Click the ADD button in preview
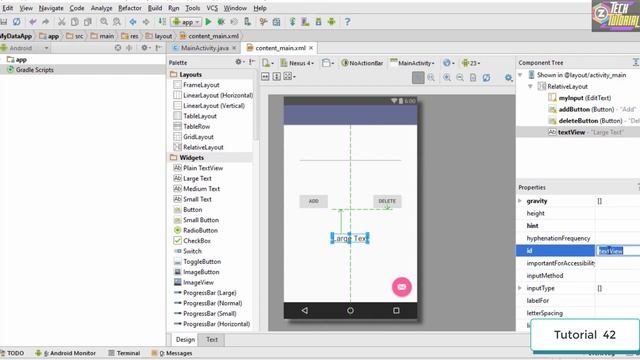The width and height of the screenshot is (640, 360). click(313, 201)
